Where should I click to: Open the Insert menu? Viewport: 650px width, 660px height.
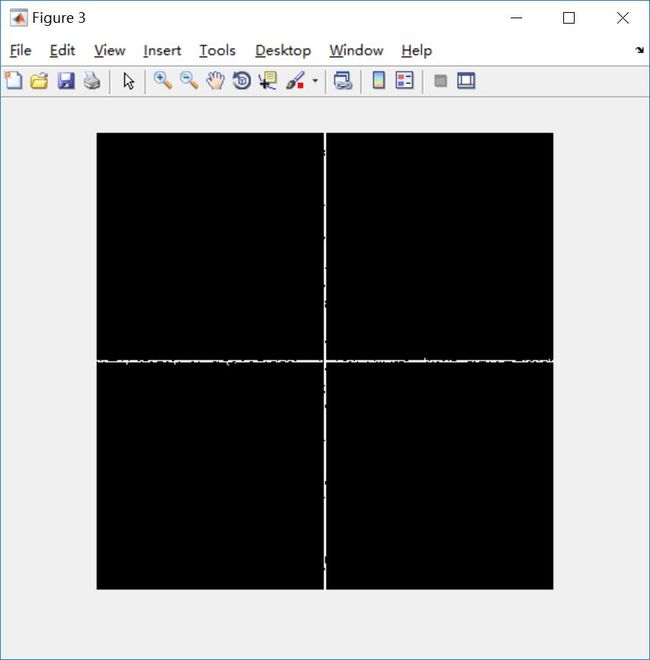(162, 51)
